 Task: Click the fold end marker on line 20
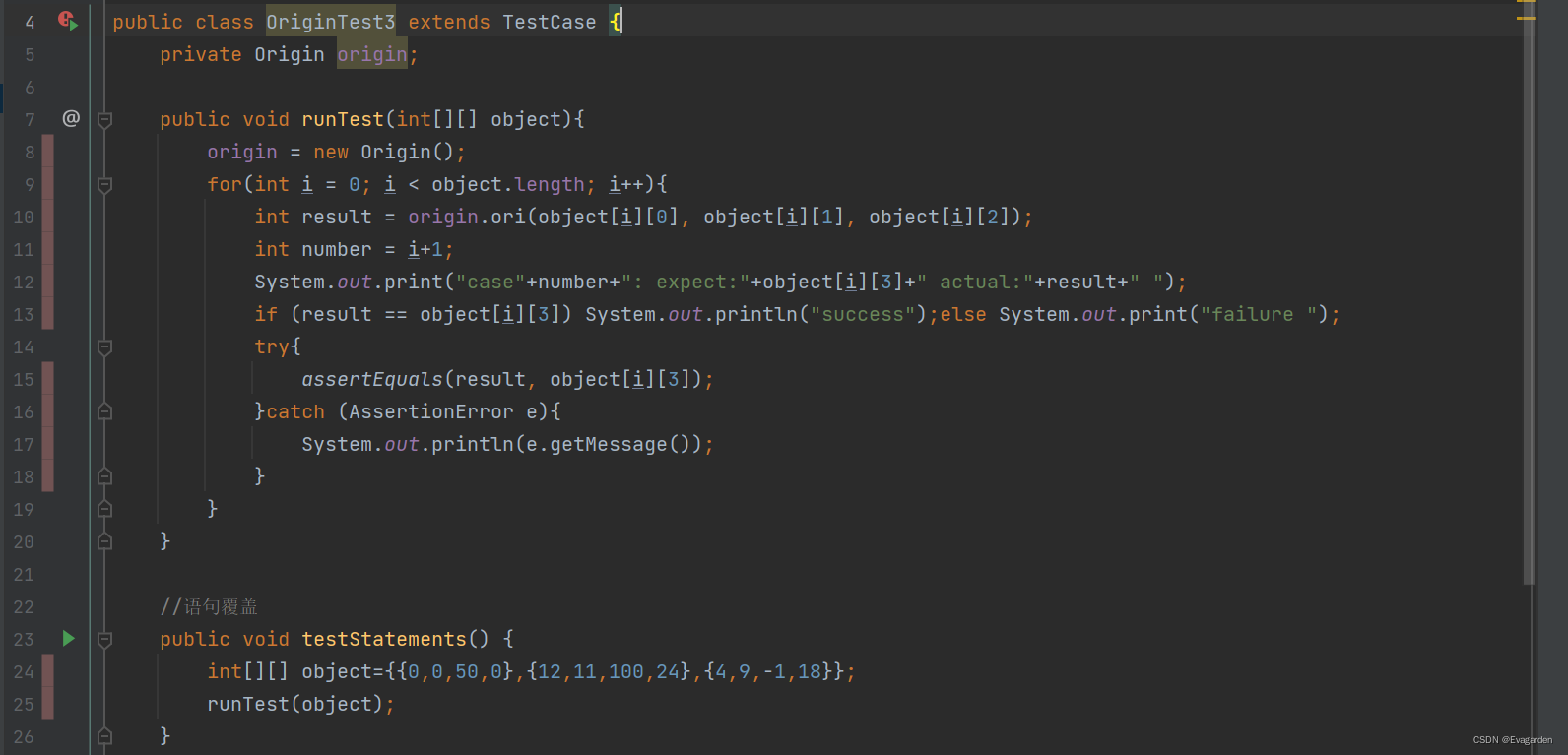[104, 541]
